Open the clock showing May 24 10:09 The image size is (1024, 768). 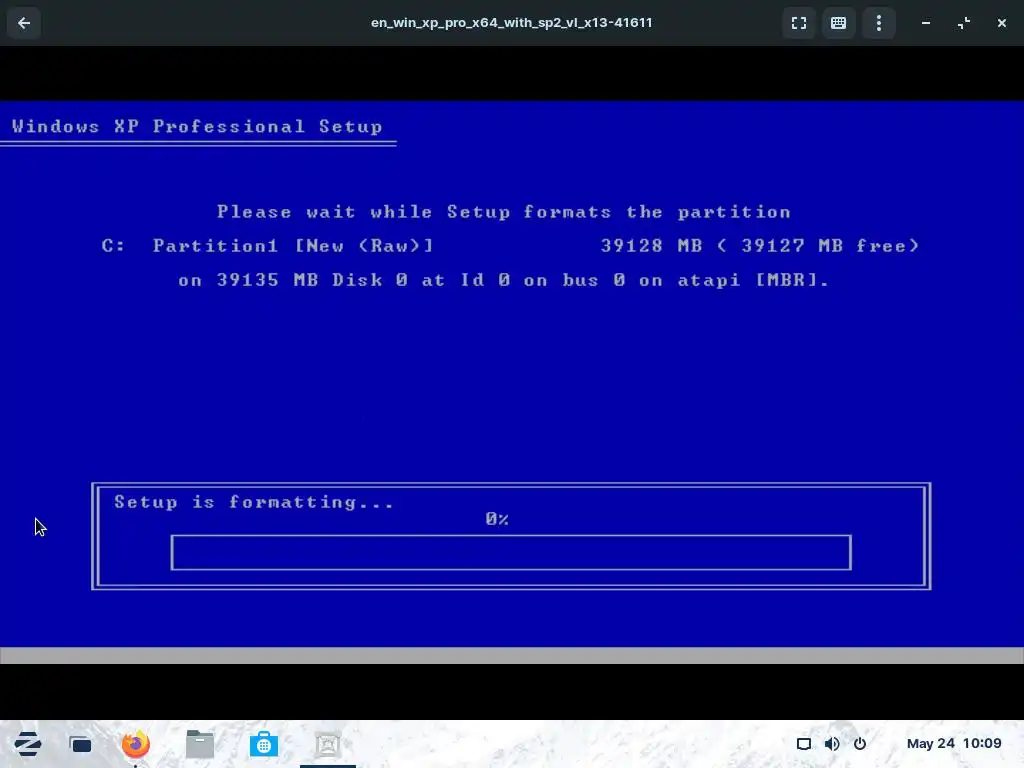[954, 743]
